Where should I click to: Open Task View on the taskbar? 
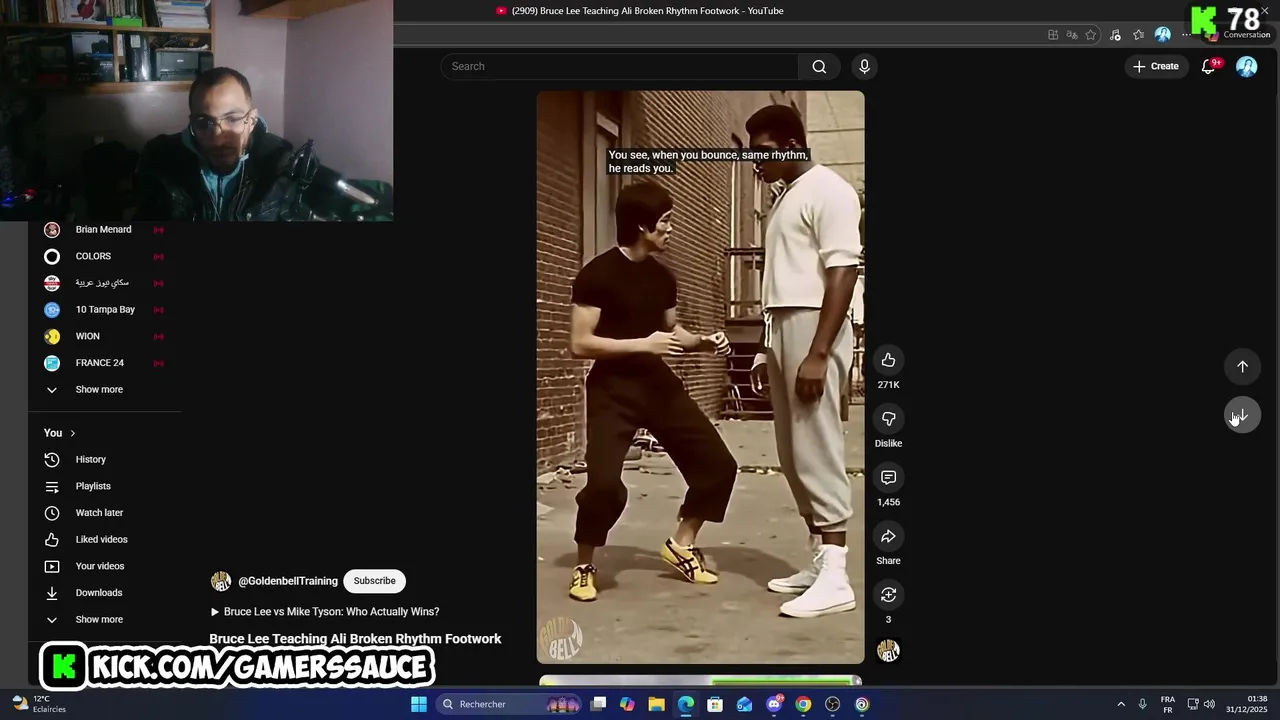[x=598, y=704]
